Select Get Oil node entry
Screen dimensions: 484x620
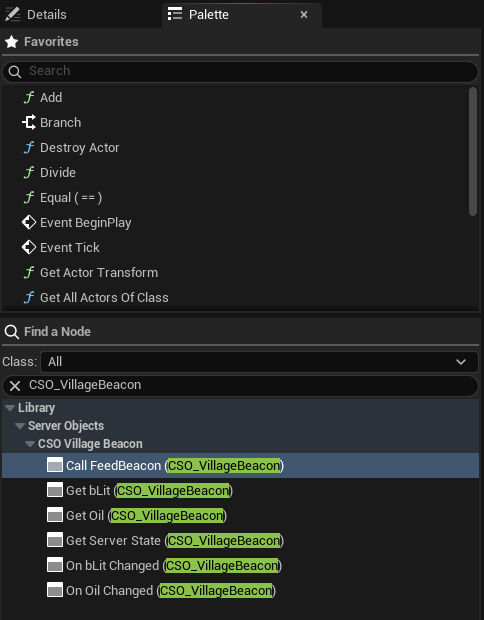pos(240,515)
